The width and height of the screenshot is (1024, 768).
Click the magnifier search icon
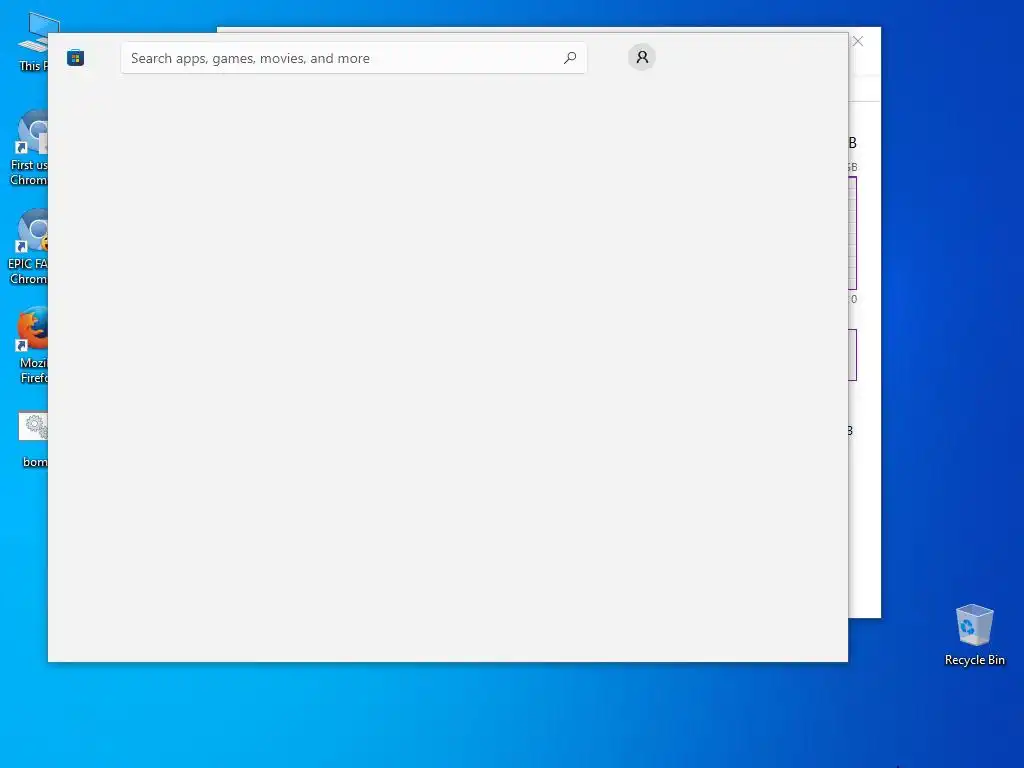[x=569, y=58]
